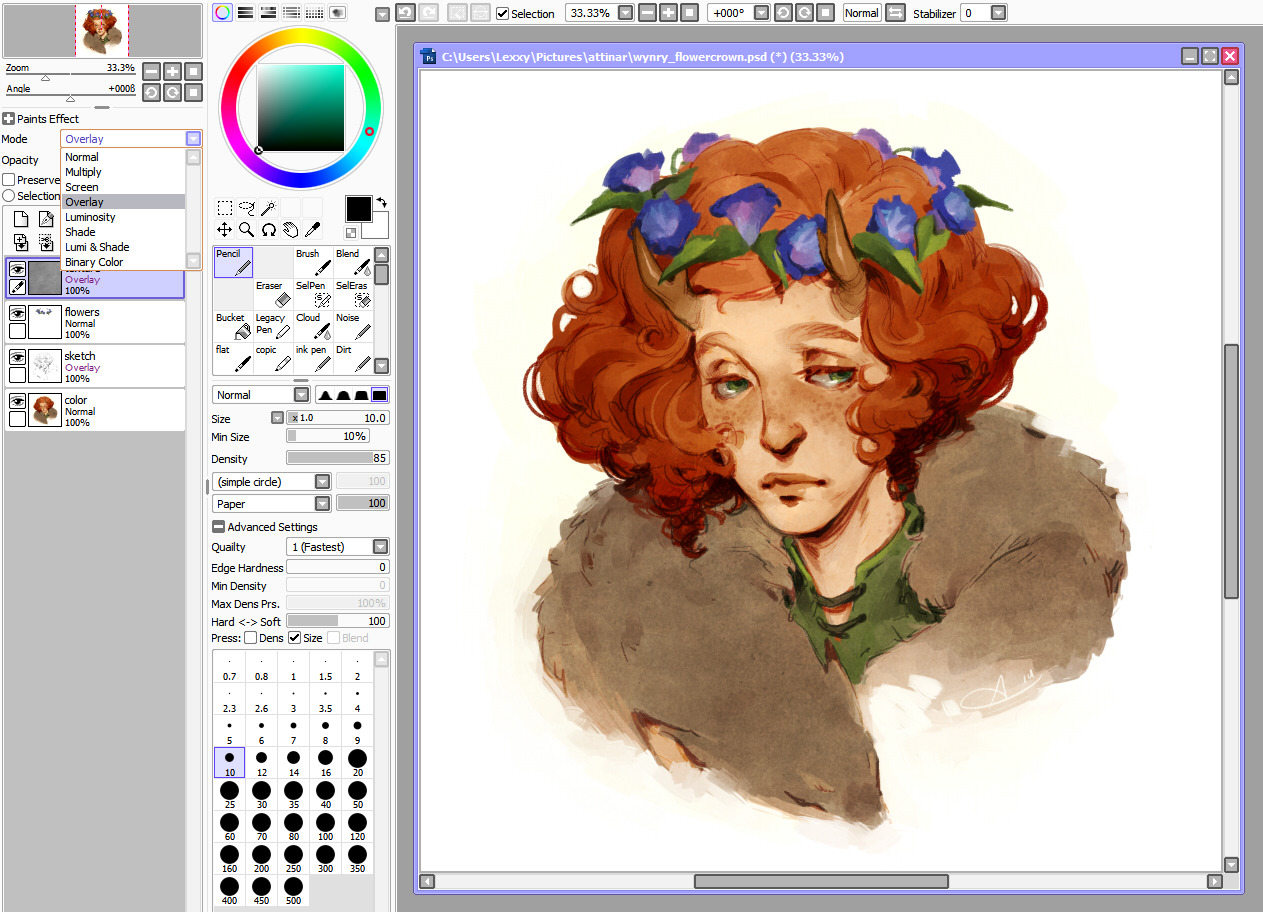The width and height of the screenshot is (1263, 912).
Task: Select the Magic Wand tool
Action: tap(269, 208)
